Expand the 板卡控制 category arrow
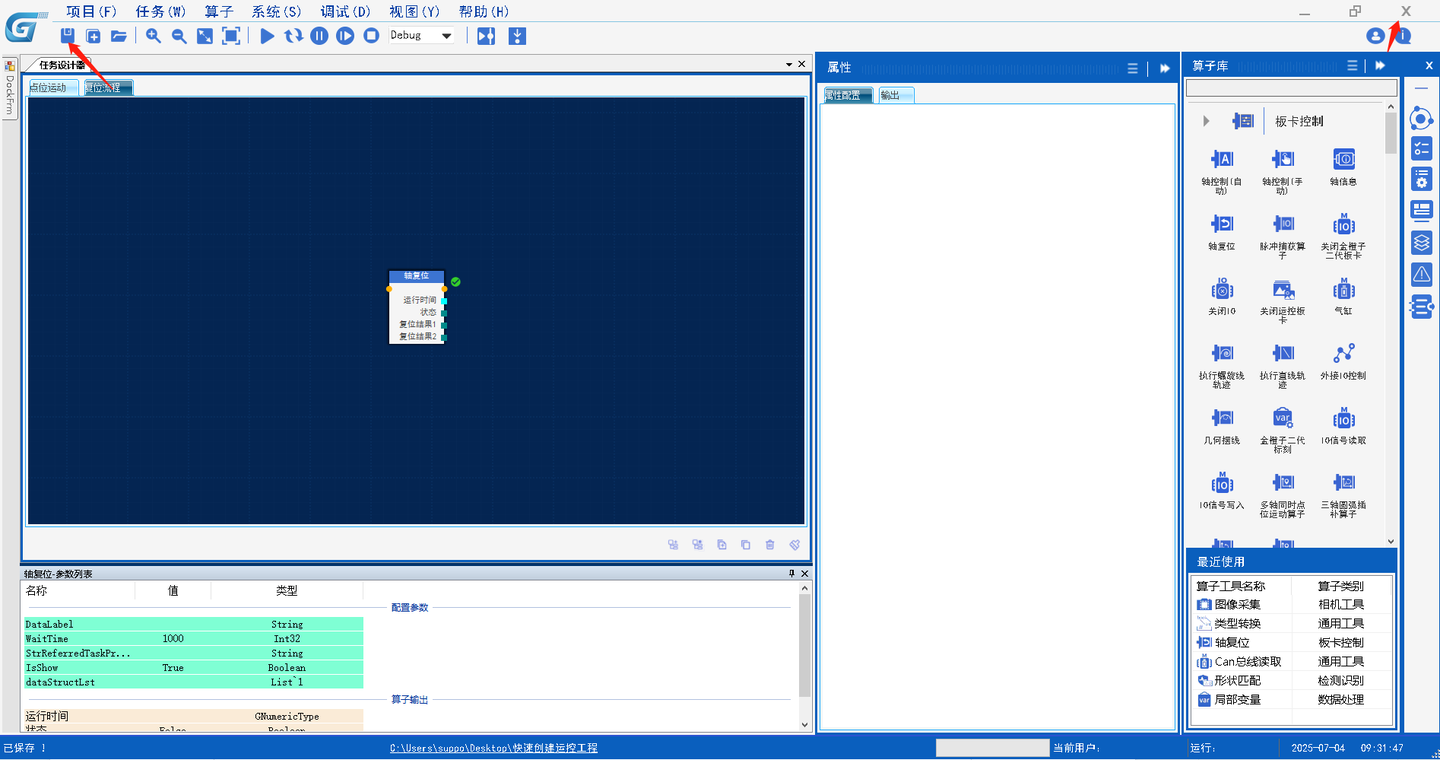Viewport: 1440px width, 760px height. click(1206, 121)
